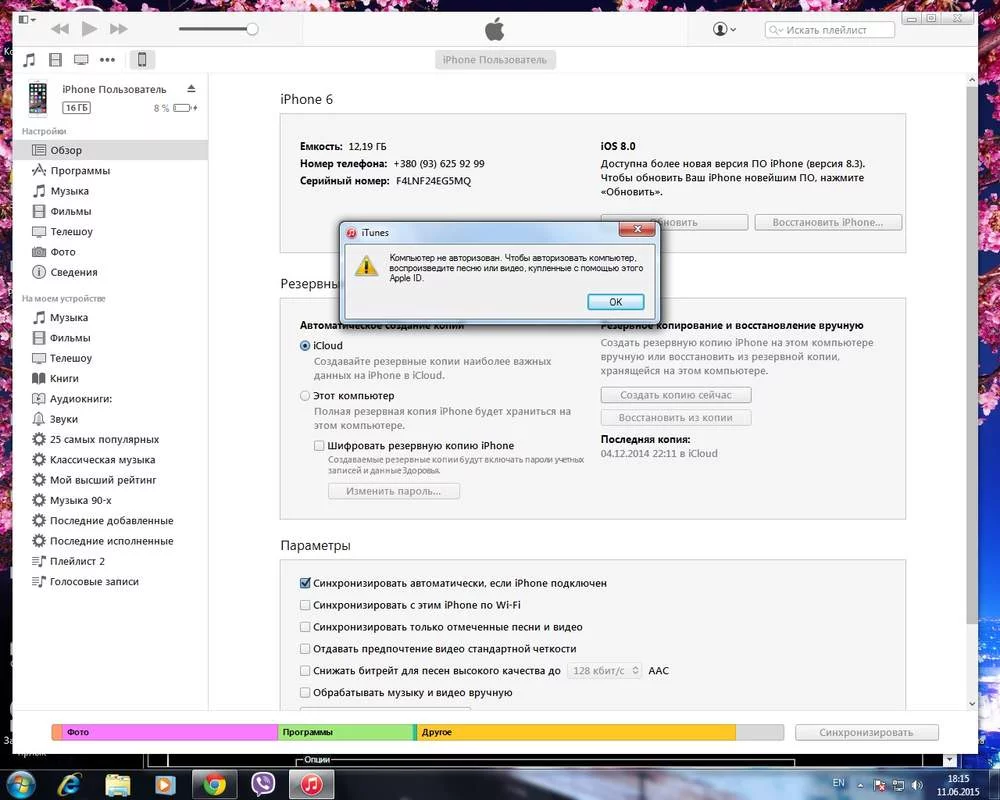Select the Этот компьютер backup option

click(305, 396)
